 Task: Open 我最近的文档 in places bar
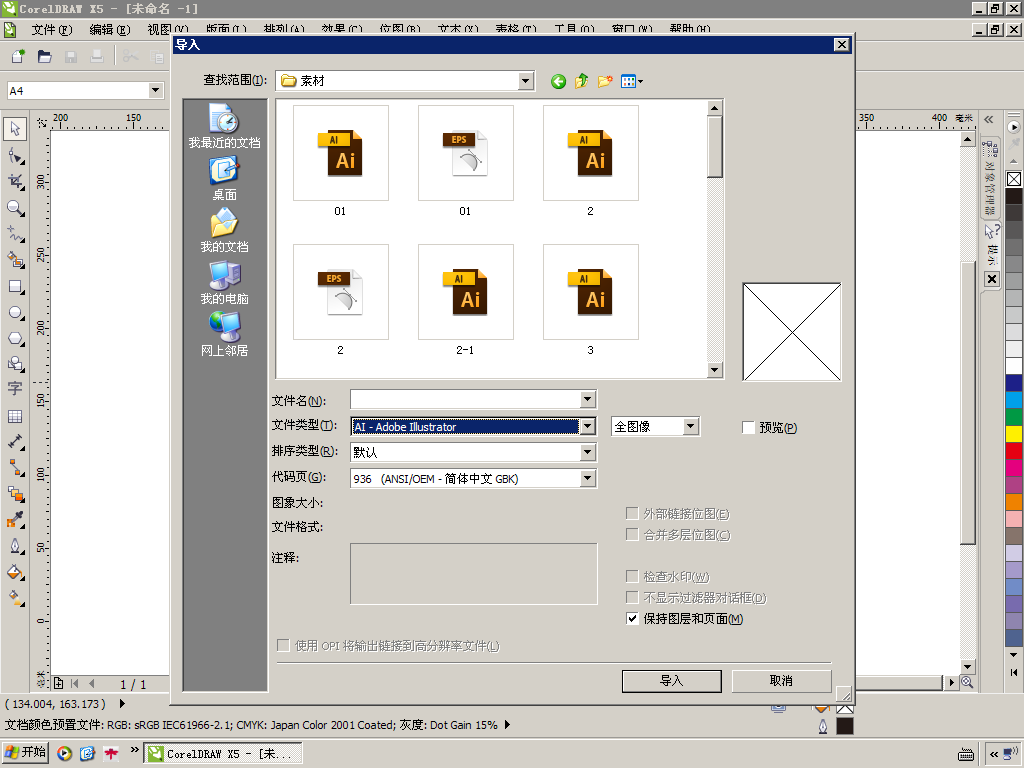[x=225, y=126]
